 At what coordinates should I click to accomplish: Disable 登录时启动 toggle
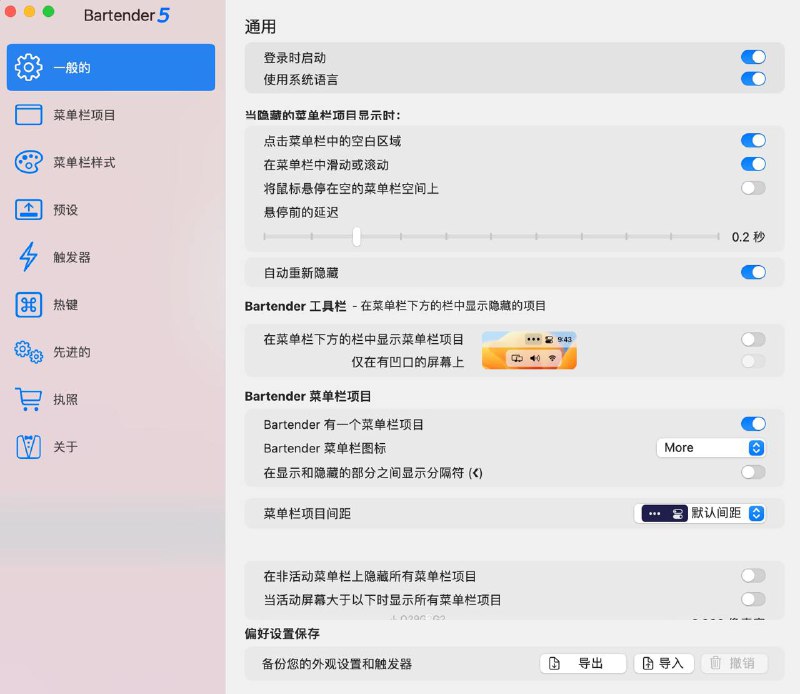pos(753,57)
